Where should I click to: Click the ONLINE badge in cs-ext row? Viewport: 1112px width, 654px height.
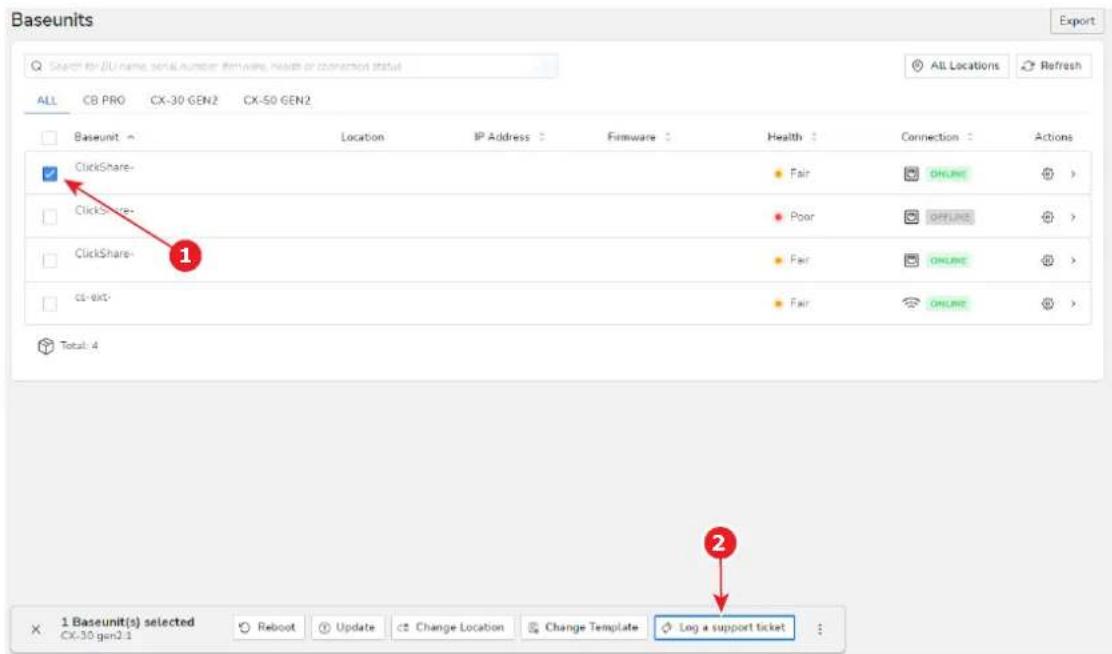[948, 304]
